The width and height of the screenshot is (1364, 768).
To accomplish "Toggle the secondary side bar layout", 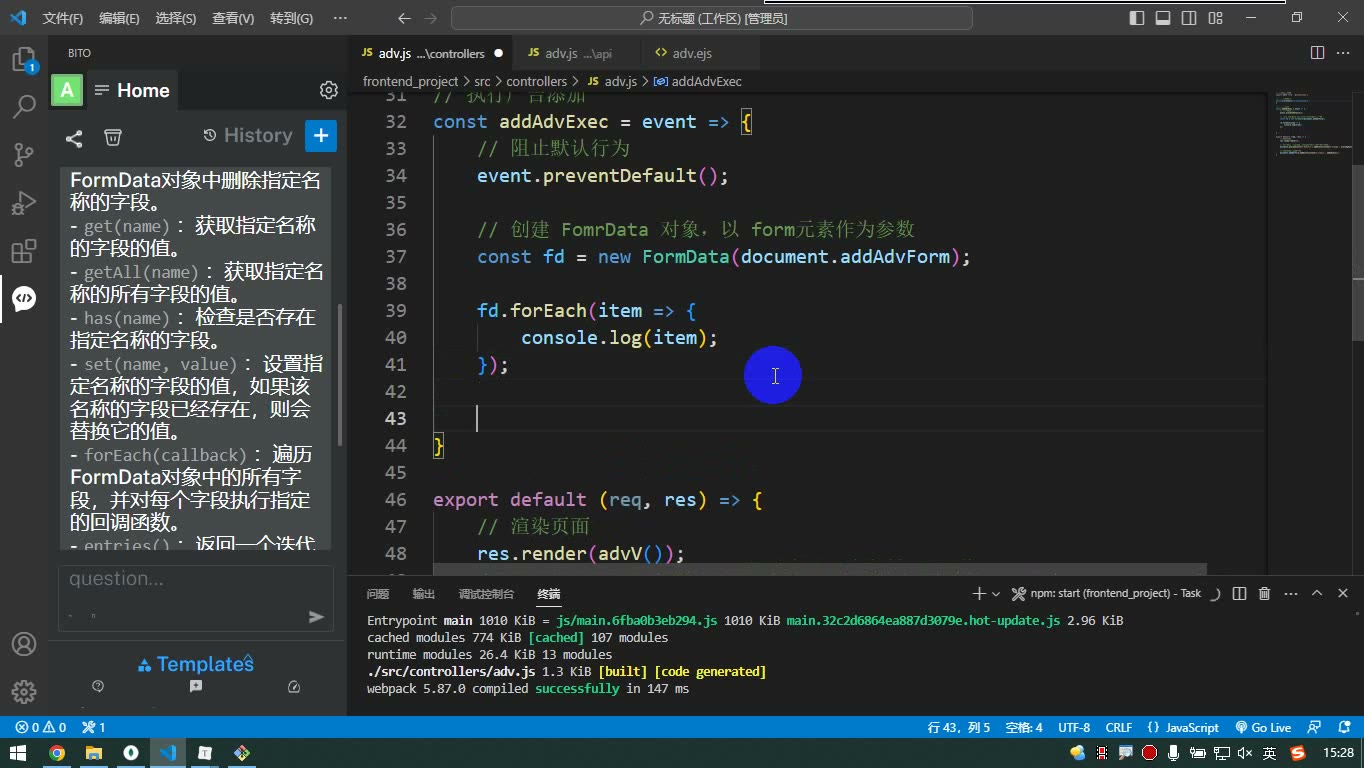I will click(x=1189, y=18).
